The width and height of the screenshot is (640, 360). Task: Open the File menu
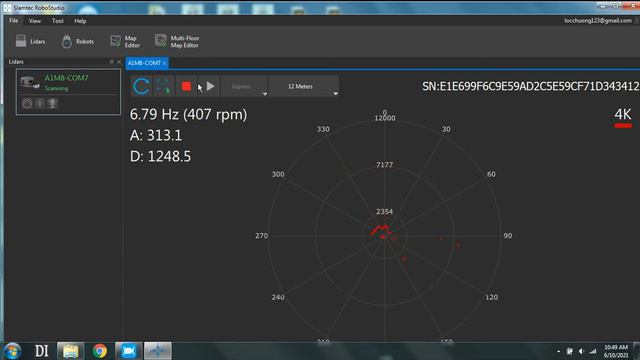pyautogui.click(x=13, y=21)
